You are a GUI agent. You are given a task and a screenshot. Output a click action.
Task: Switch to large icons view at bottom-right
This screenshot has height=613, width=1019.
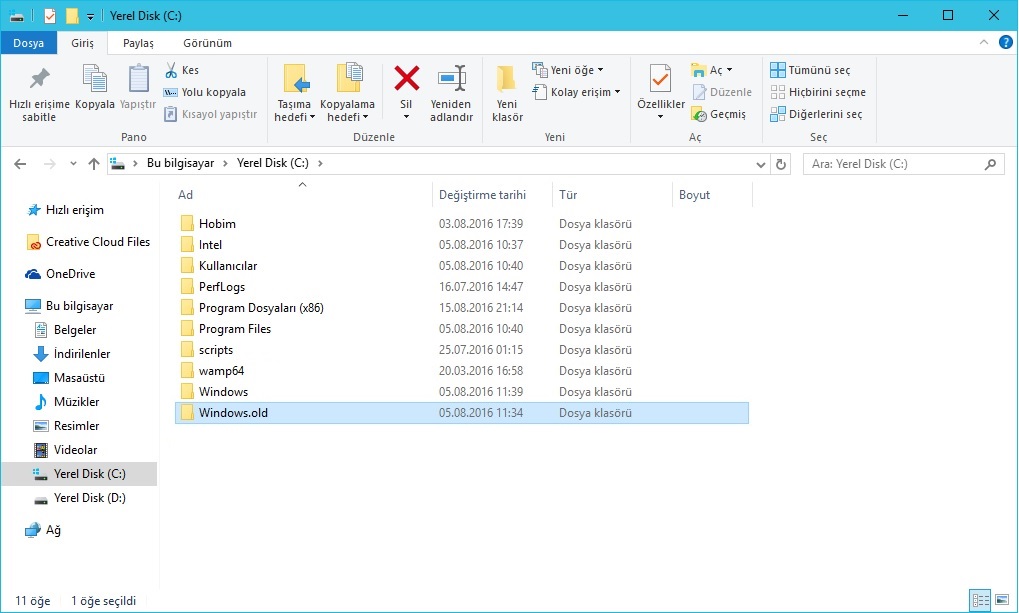[x=1001, y=600]
